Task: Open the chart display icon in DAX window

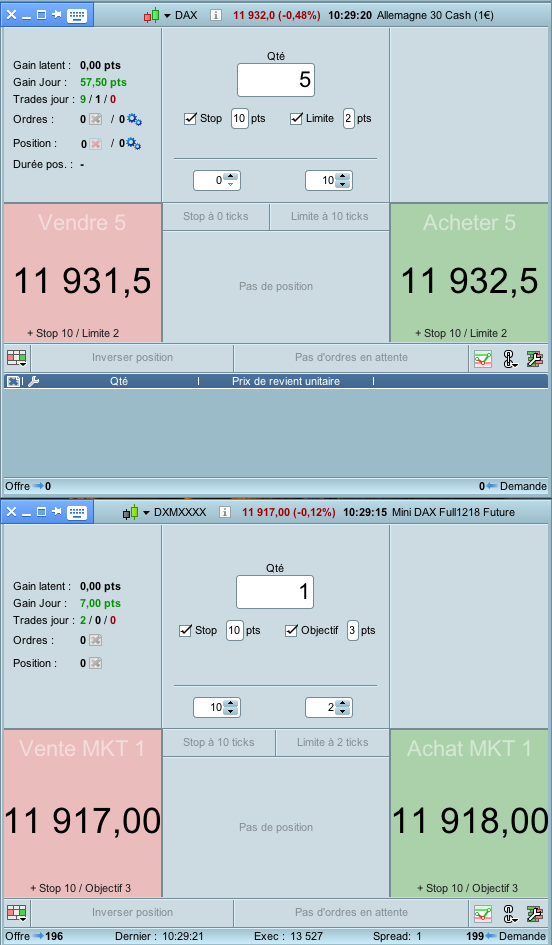Action: pyautogui.click(x=483, y=359)
